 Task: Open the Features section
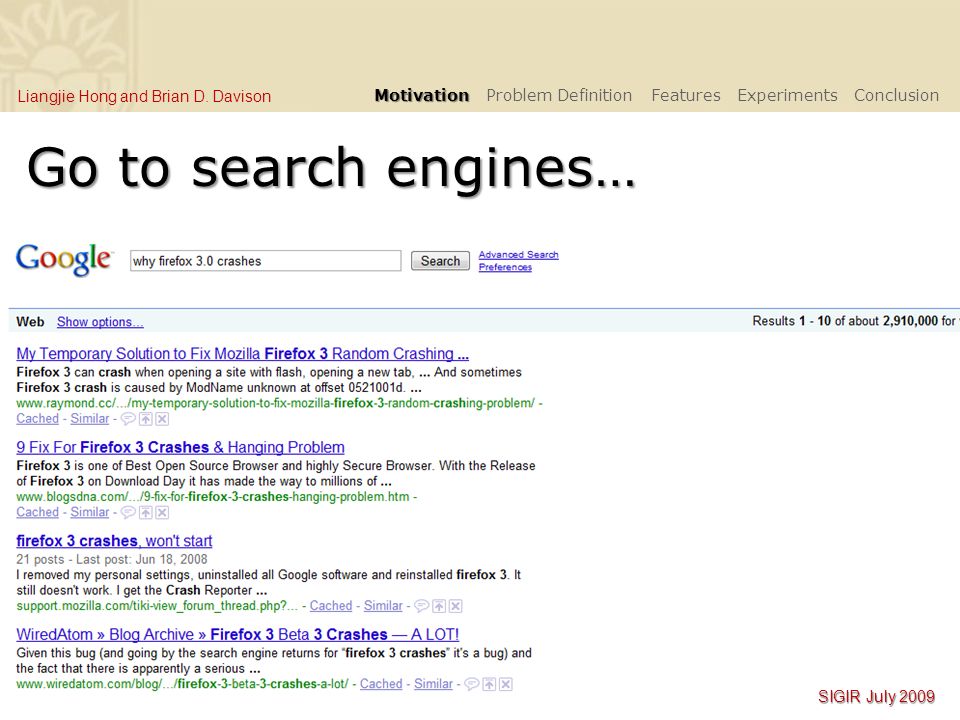(x=686, y=96)
